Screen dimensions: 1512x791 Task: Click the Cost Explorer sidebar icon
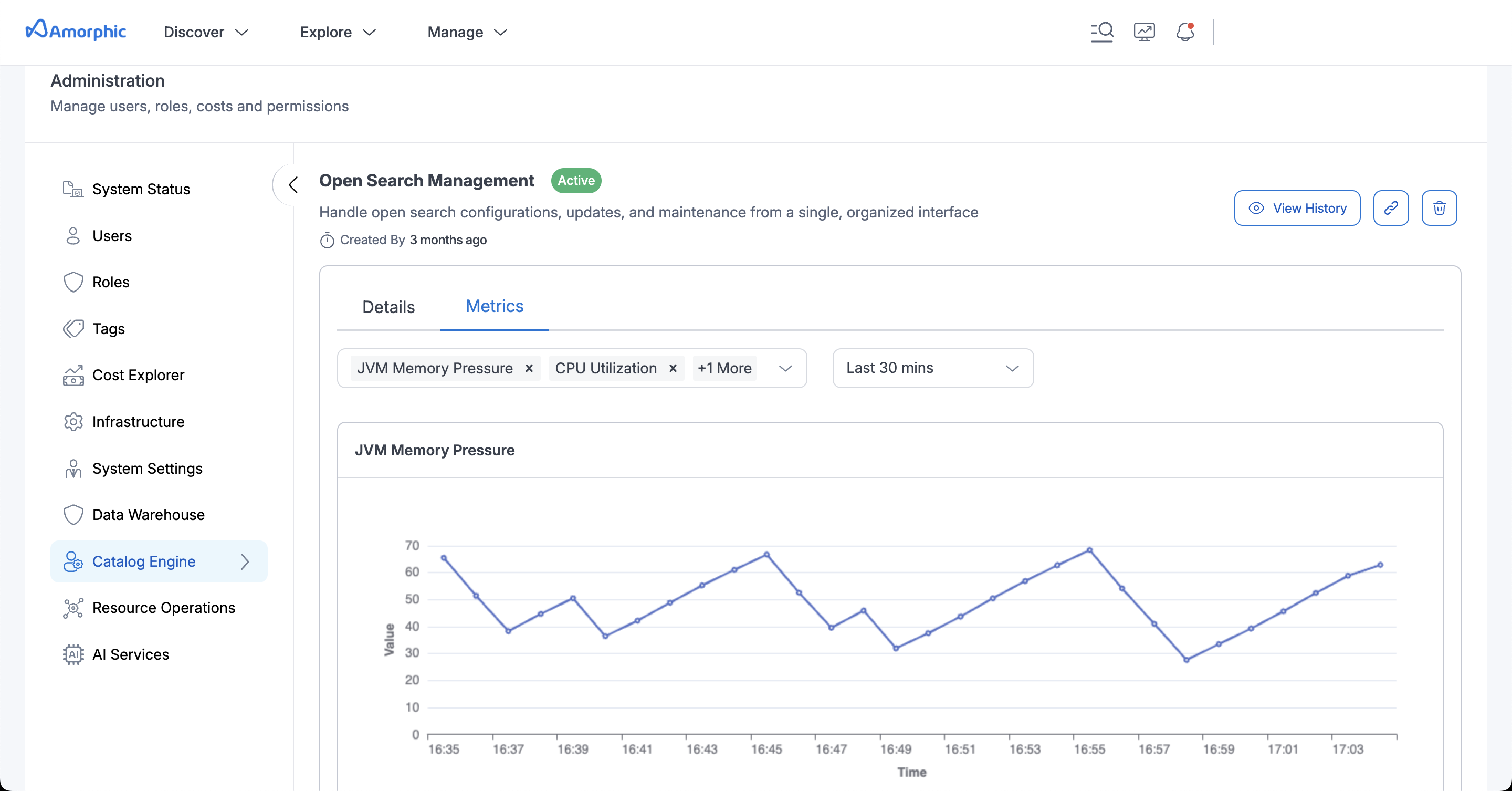point(73,375)
